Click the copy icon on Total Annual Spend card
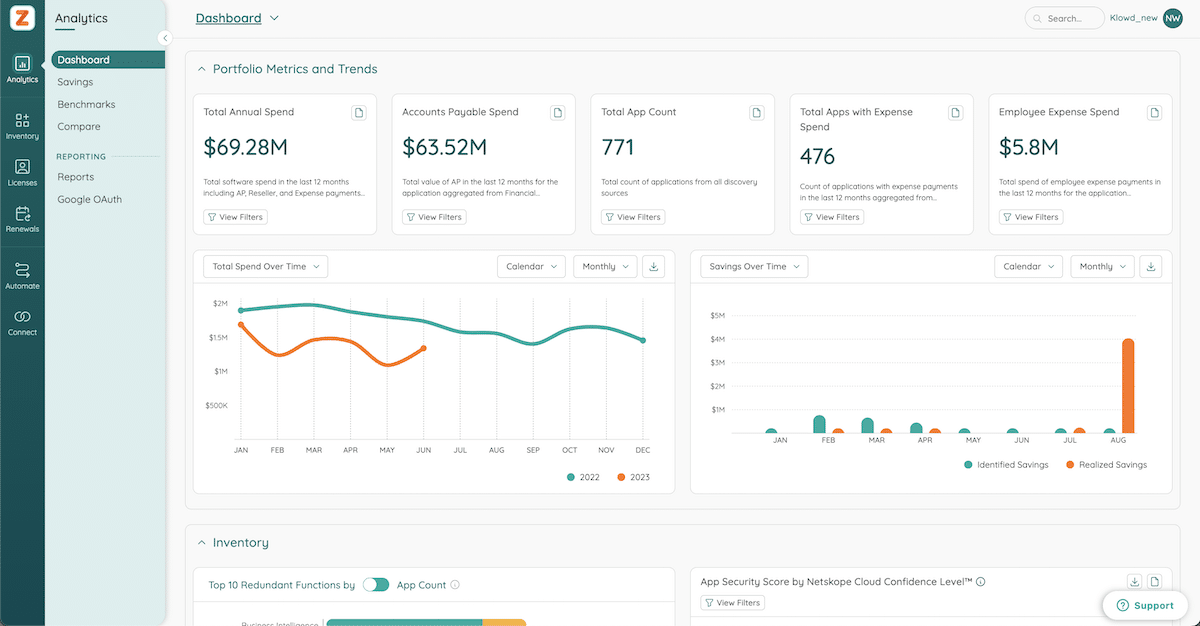1200x626 pixels. click(359, 112)
